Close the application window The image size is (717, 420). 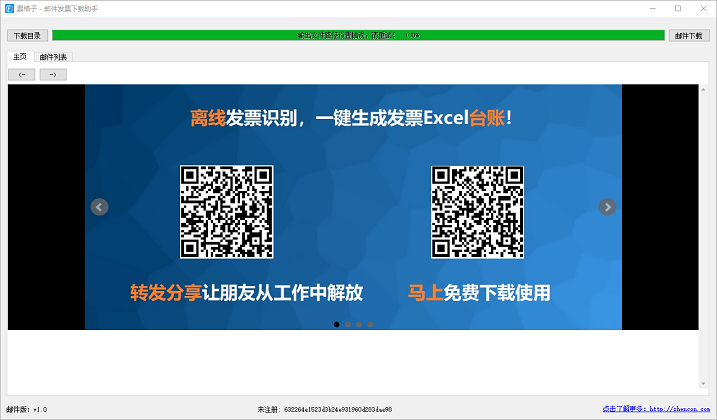(x=704, y=8)
